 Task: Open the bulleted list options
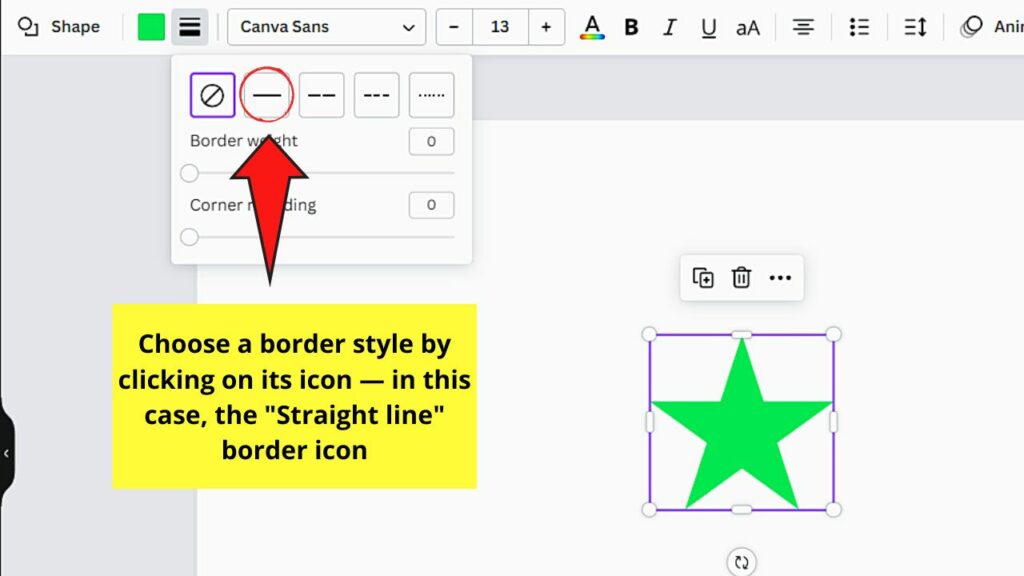click(x=858, y=27)
